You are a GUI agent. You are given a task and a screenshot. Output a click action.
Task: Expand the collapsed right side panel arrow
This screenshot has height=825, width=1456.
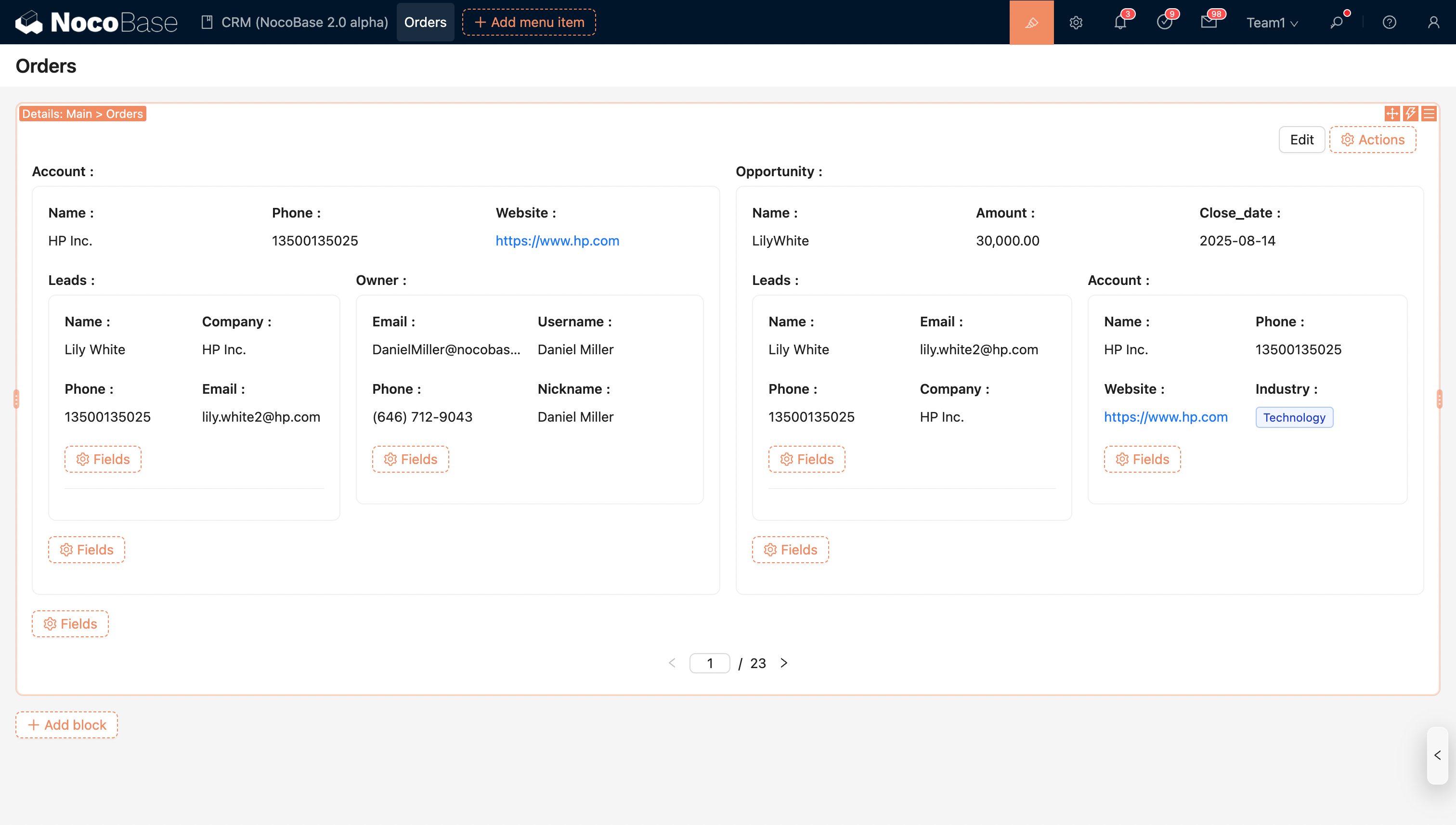point(1437,755)
